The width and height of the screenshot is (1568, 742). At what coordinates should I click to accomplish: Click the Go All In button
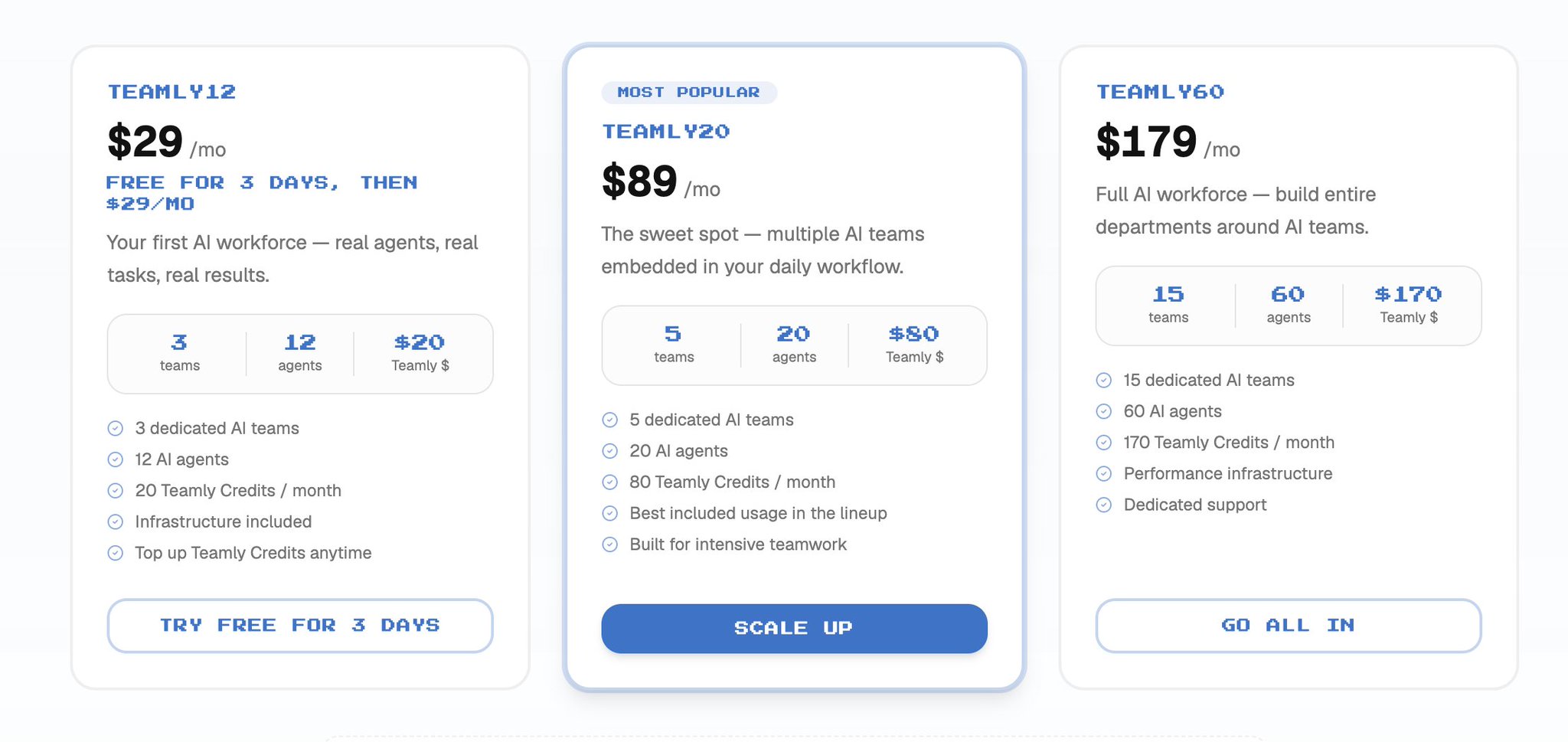tap(1289, 626)
